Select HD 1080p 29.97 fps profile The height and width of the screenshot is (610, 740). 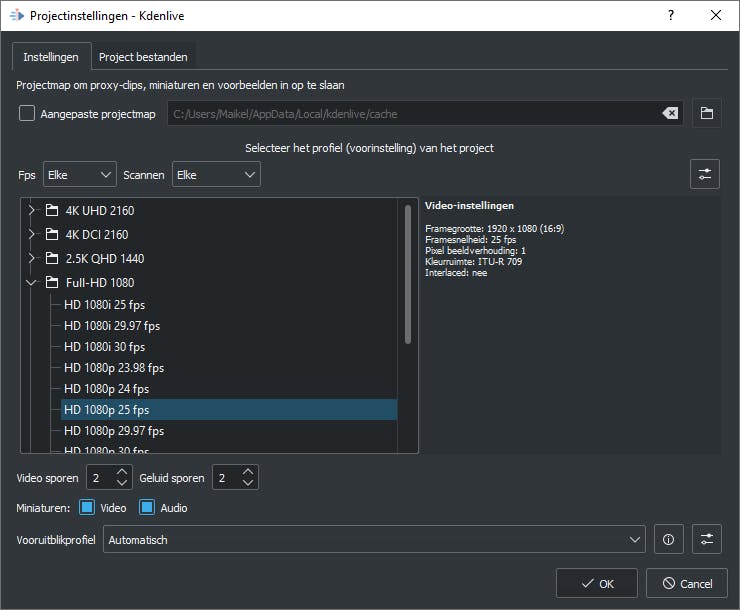pos(230,431)
